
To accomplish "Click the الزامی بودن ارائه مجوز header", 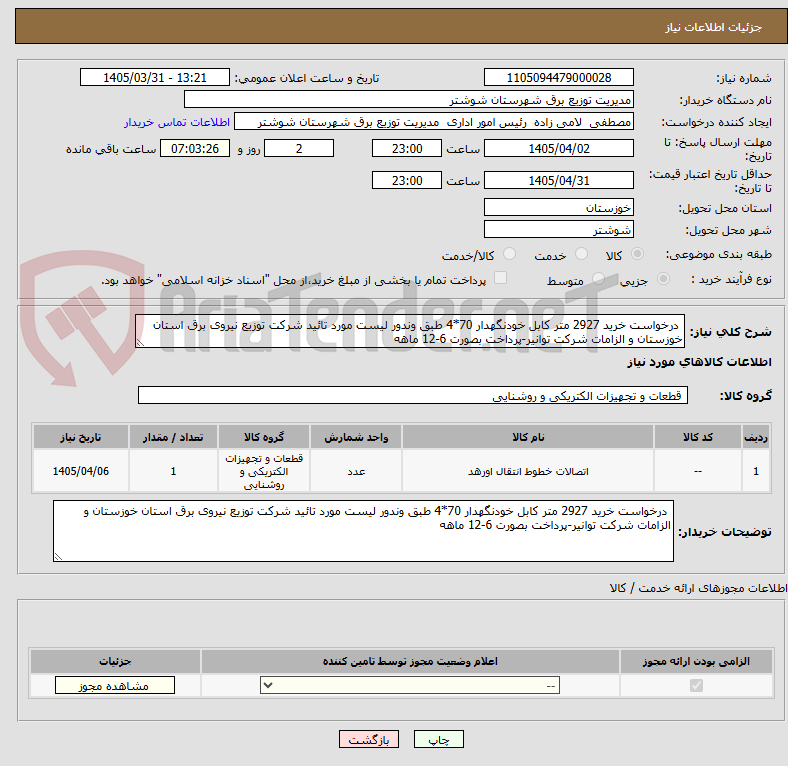I will (x=696, y=661).
